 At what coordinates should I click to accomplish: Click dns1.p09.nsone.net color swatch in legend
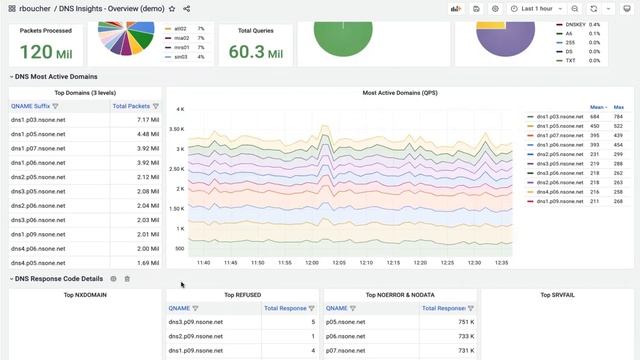pos(531,202)
